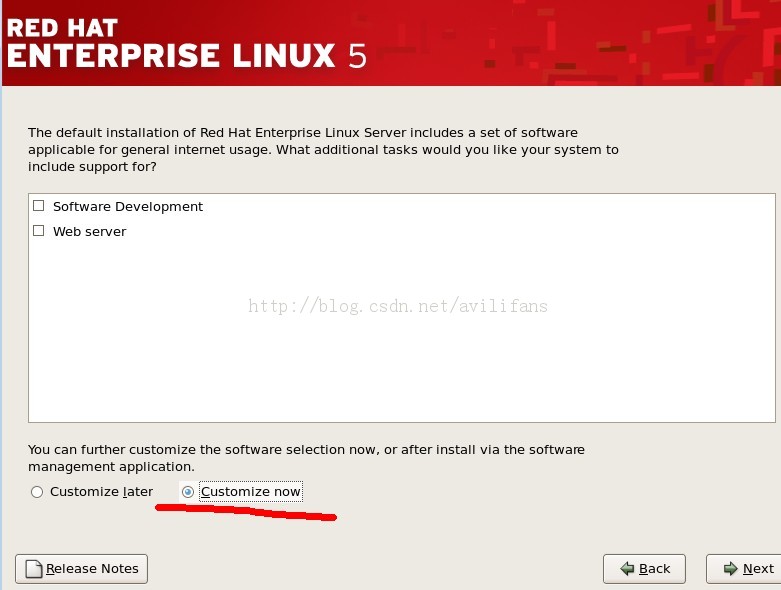Click the document icon on Release Notes

34,569
